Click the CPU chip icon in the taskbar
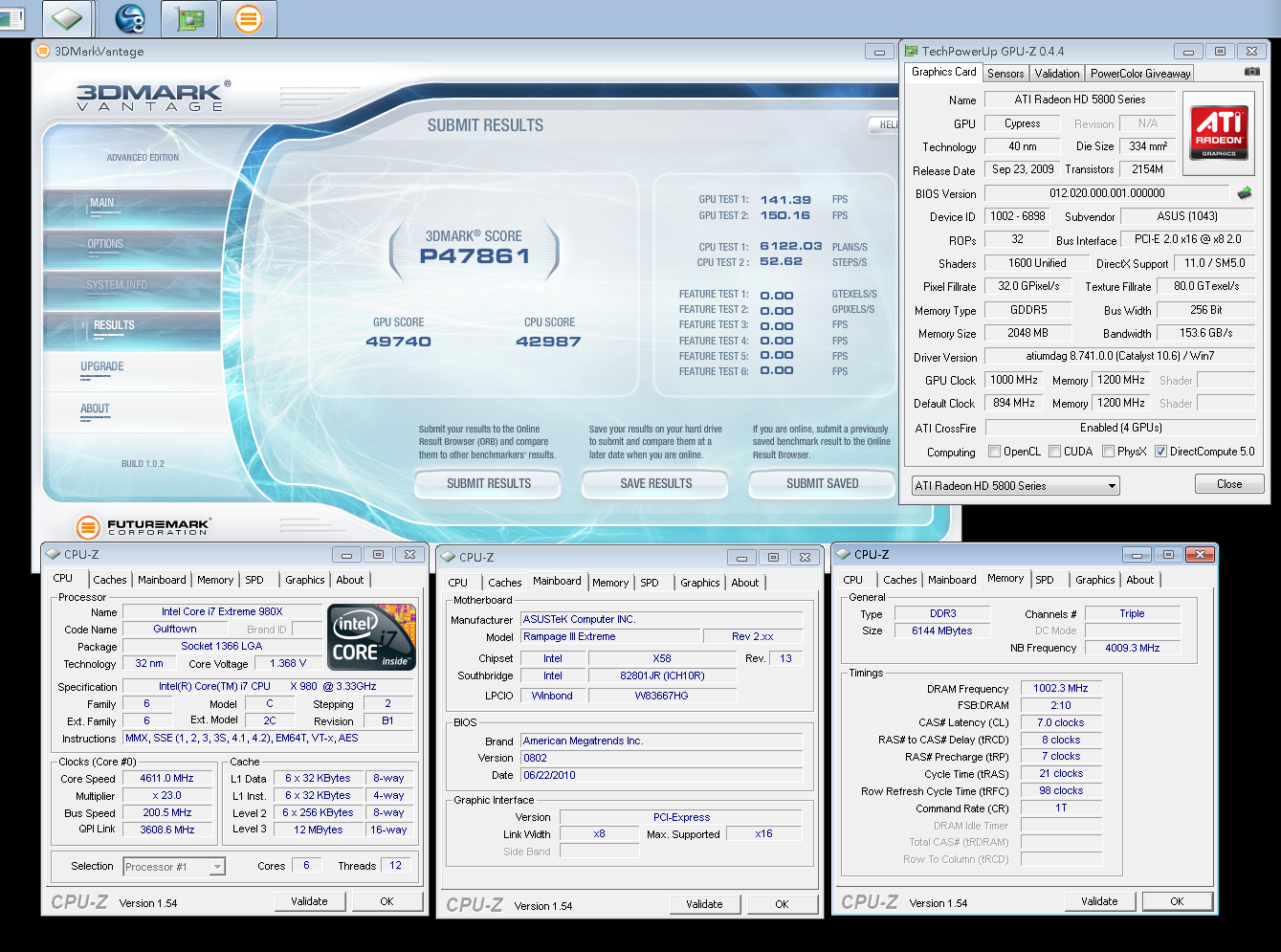The height and width of the screenshot is (952, 1281). pos(66,18)
